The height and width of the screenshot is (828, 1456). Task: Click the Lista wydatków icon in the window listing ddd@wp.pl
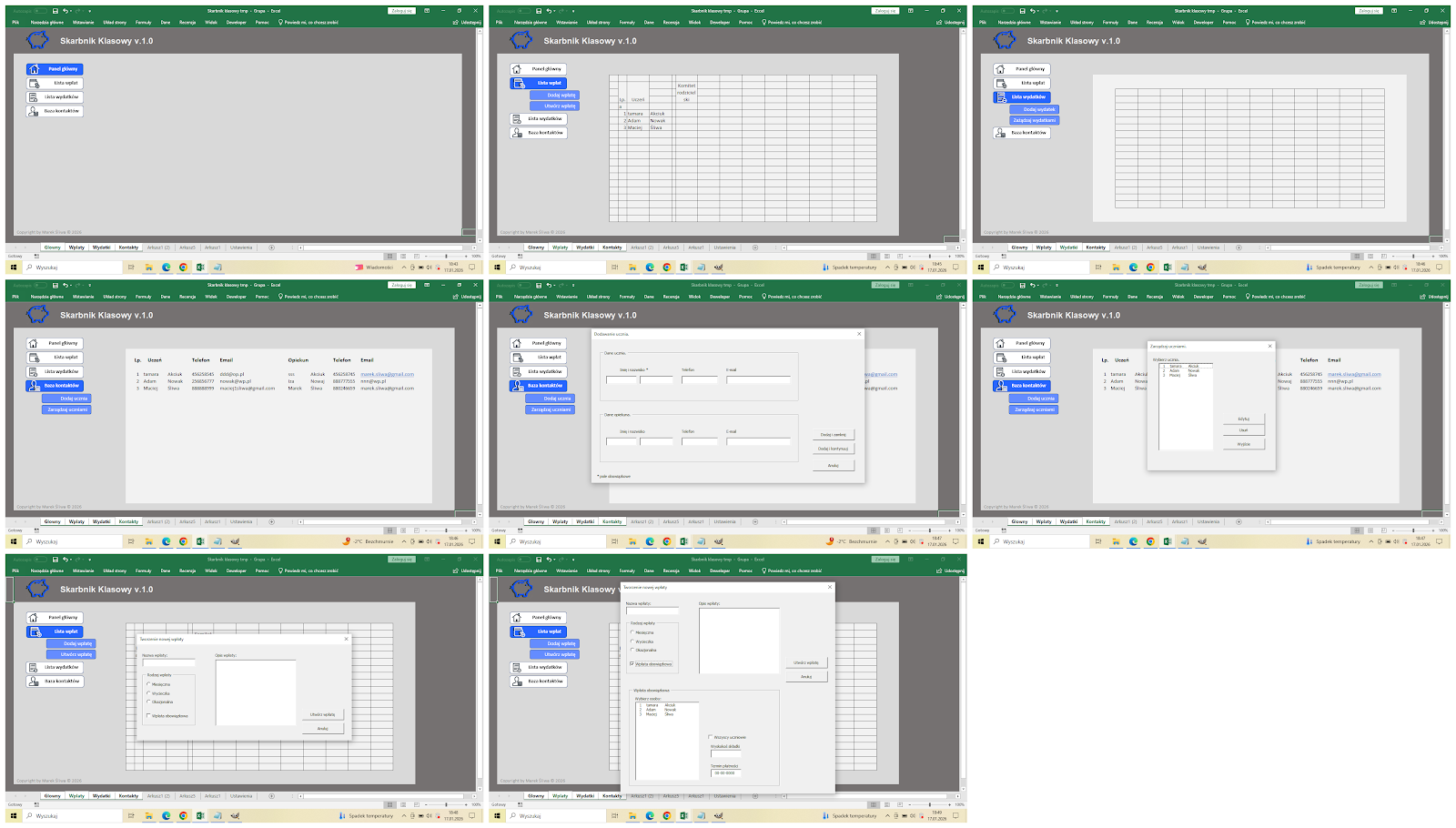click(35, 371)
